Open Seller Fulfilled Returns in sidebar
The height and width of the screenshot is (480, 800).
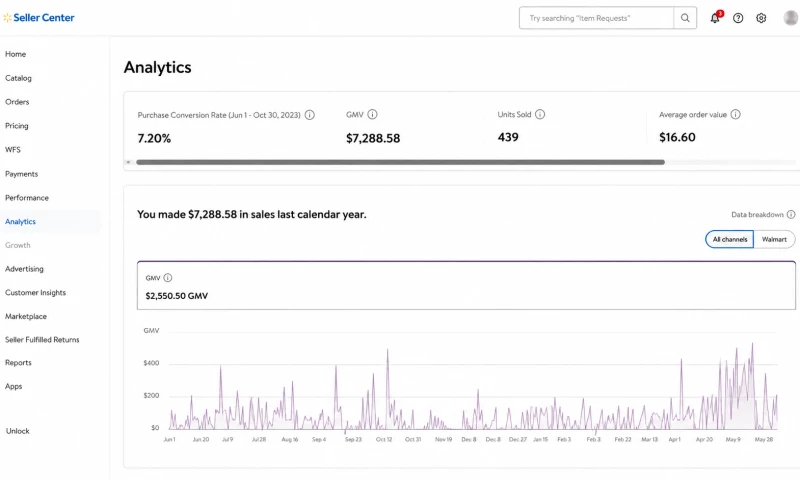(x=42, y=340)
